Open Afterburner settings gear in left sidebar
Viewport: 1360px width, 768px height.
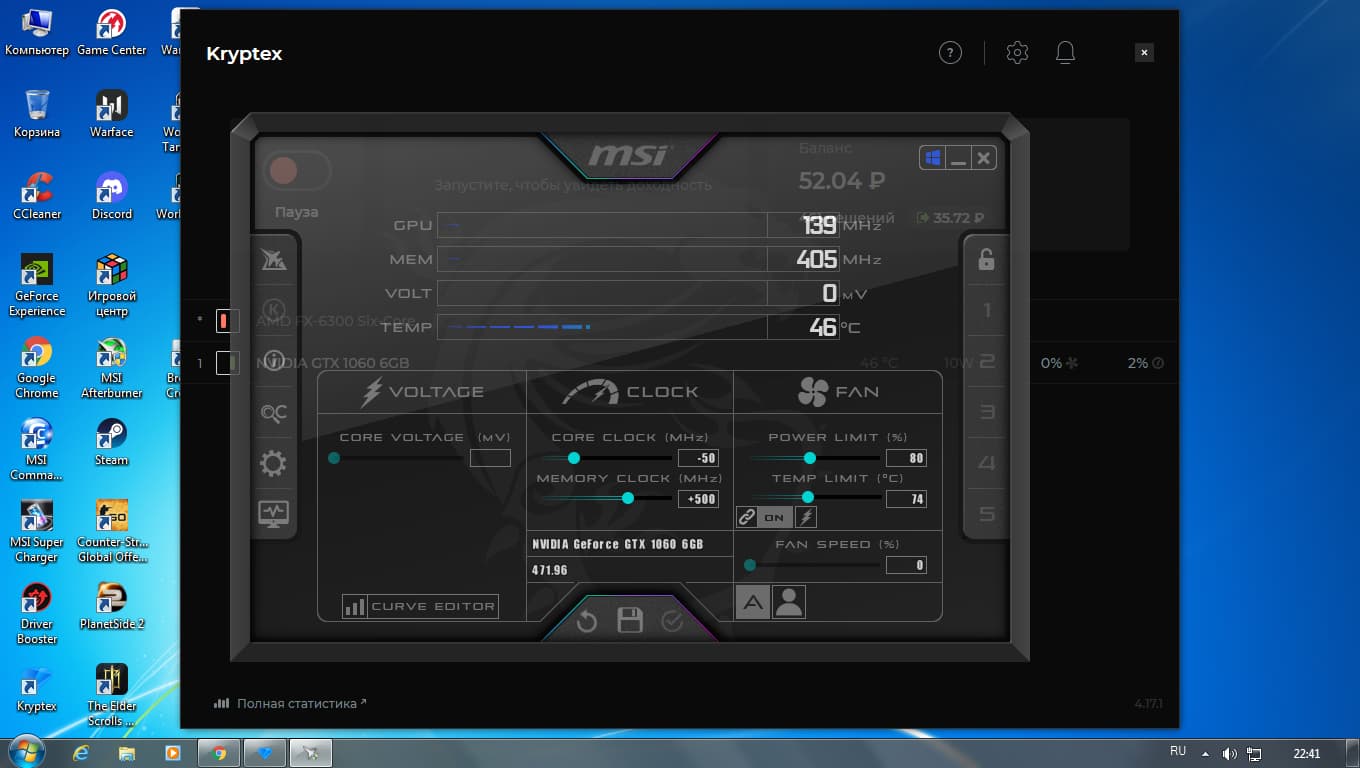273,463
